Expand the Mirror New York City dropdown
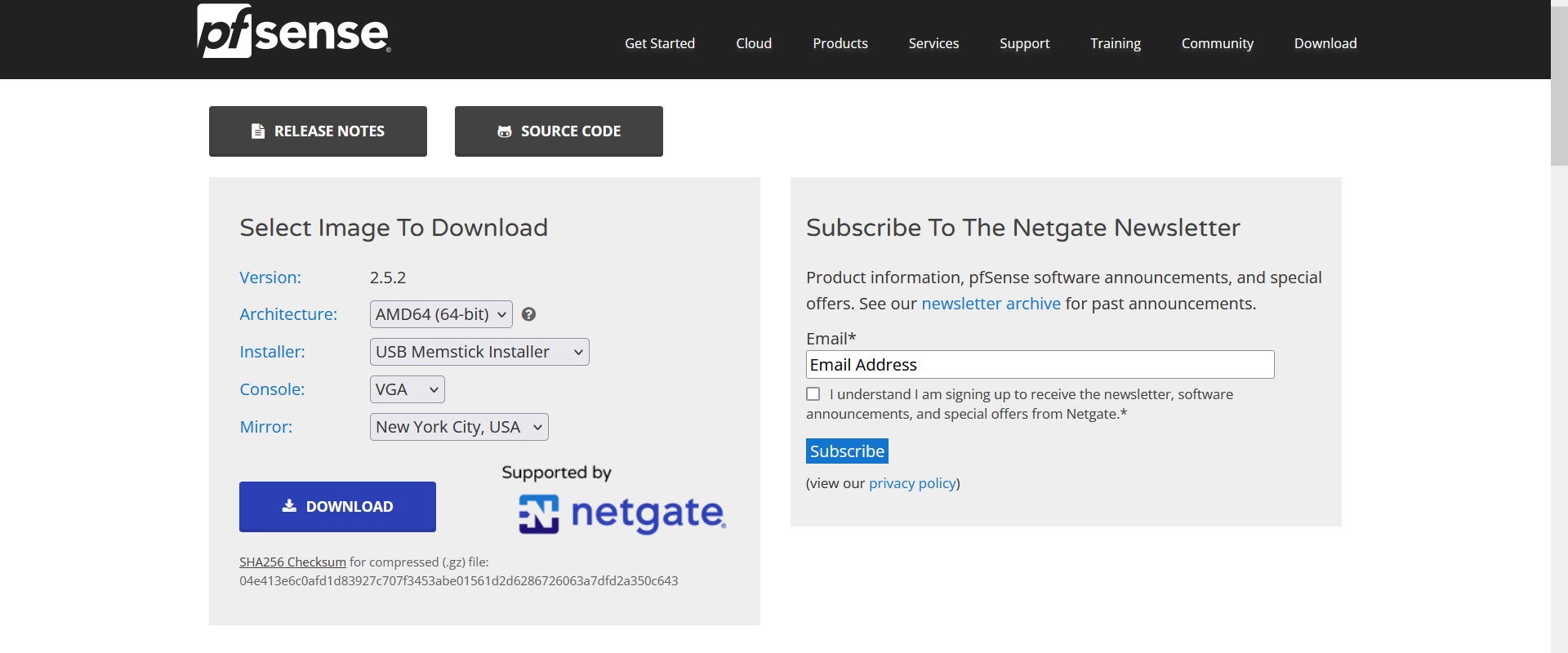Viewport: 1568px width, 653px height. tap(459, 427)
